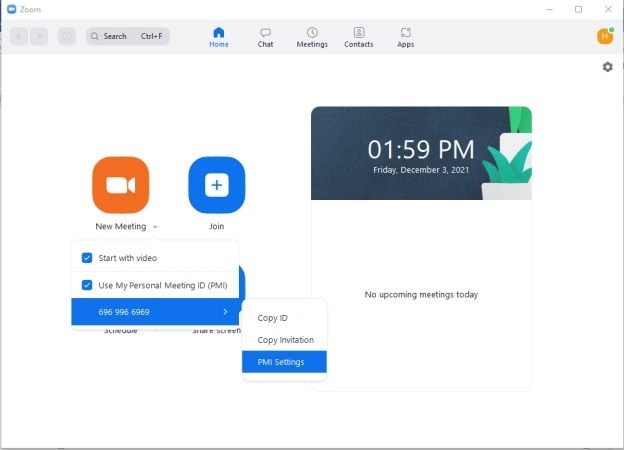Click the Search input field
Screen dimensions: 624x450
click(128, 36)
